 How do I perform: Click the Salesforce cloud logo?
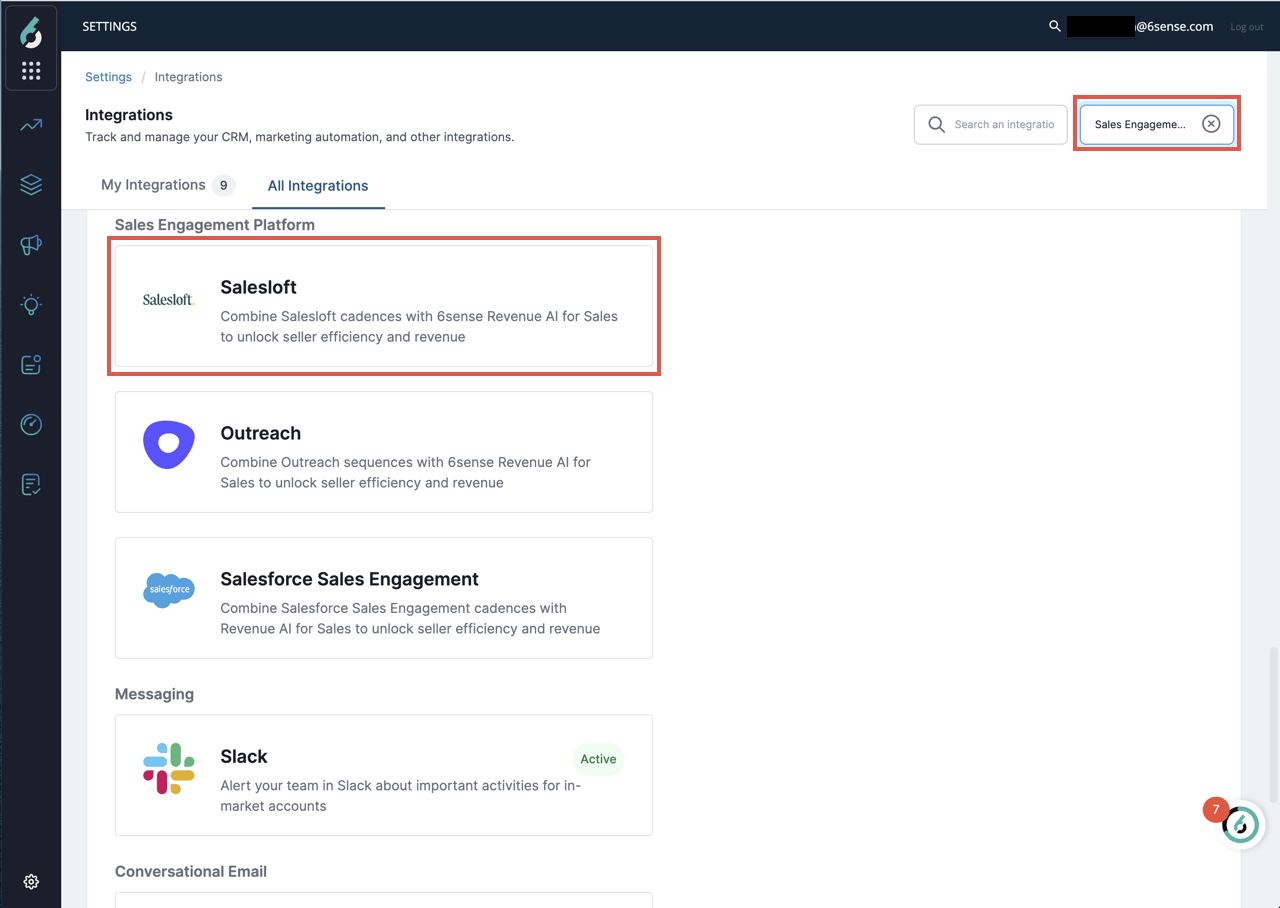(168, 590)
